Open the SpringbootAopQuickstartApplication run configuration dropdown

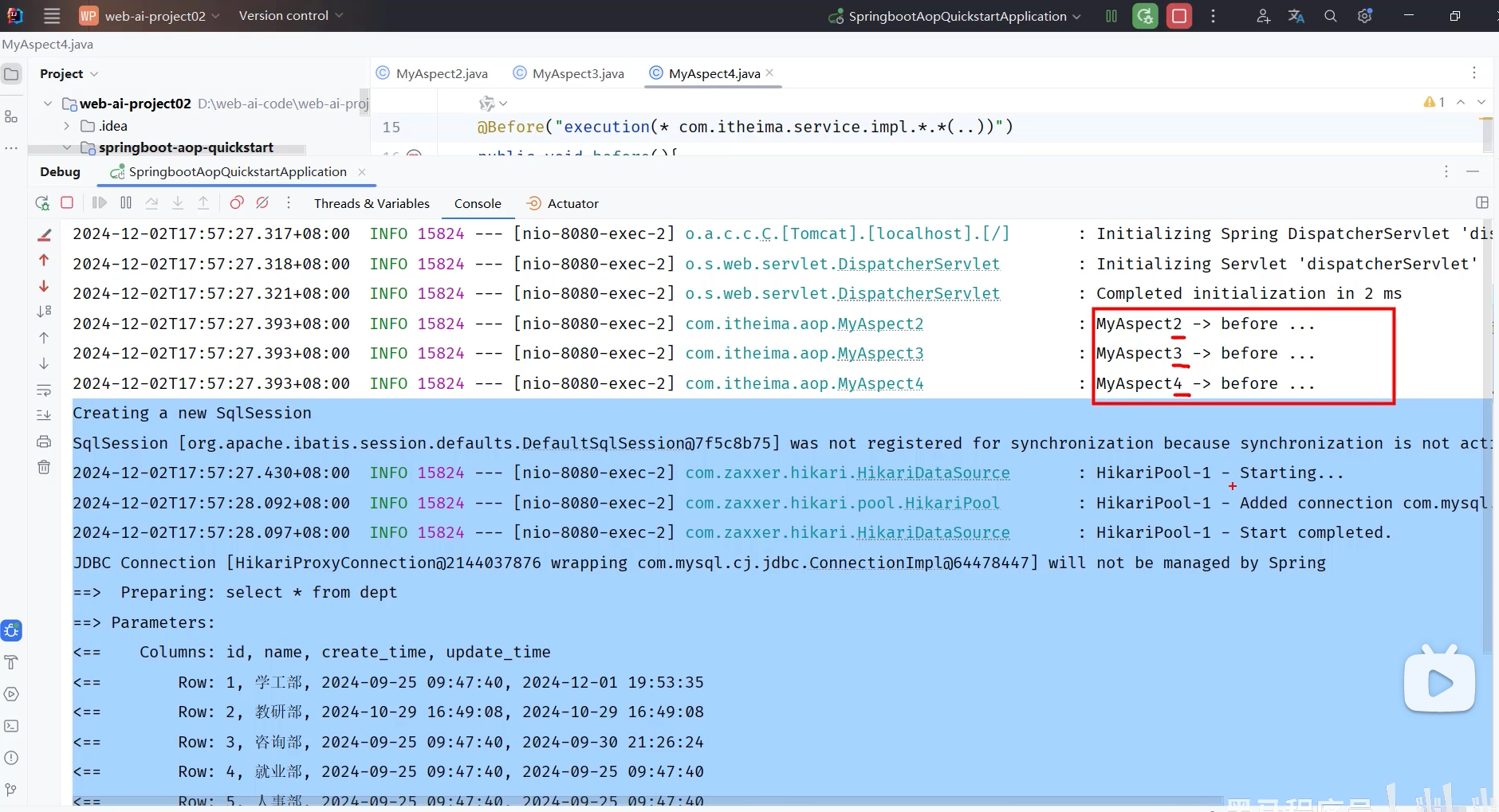[955, 16]
